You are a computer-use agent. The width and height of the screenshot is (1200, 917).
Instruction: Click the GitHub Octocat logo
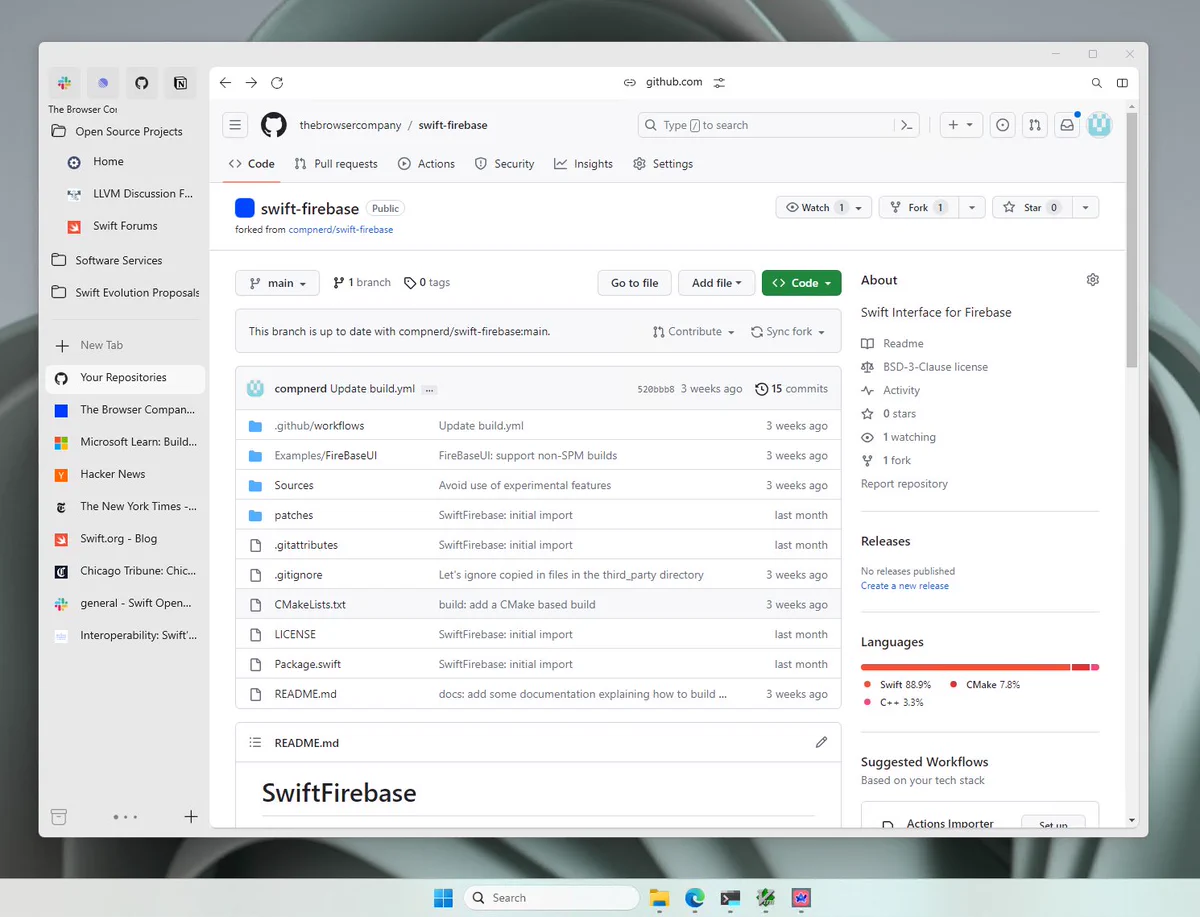click(274, 125)
